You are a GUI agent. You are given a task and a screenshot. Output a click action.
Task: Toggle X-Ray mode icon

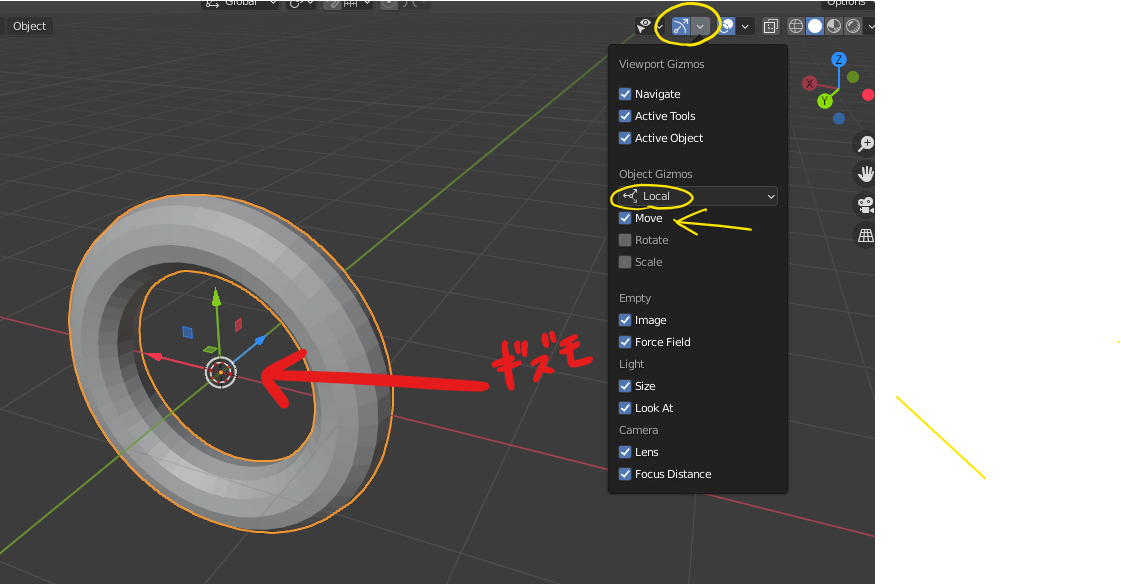pyautogui.click(x=770, y=26)
